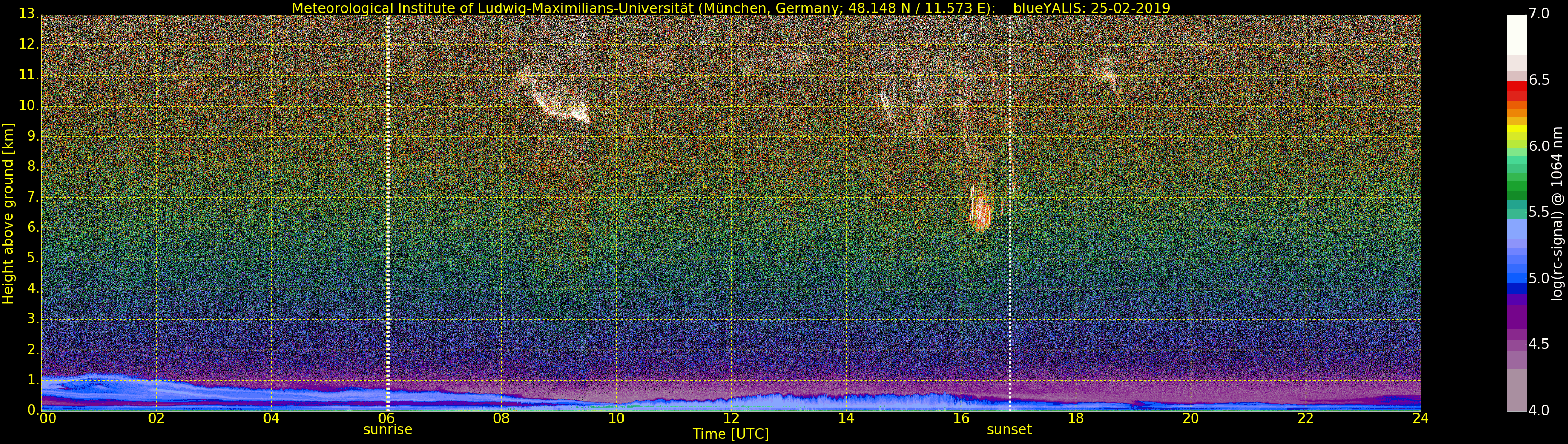Click time axis tick '24'
The width and height of the screenshot is (1568, 444).
(1420, 418)
